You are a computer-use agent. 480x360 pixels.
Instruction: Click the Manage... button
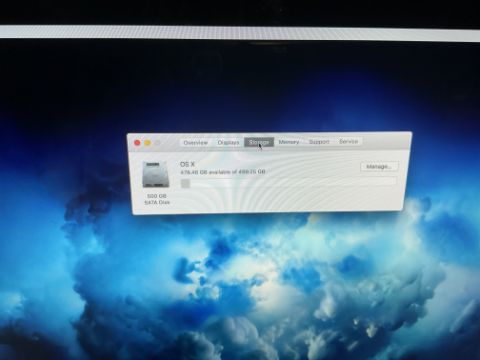point(379,166)
